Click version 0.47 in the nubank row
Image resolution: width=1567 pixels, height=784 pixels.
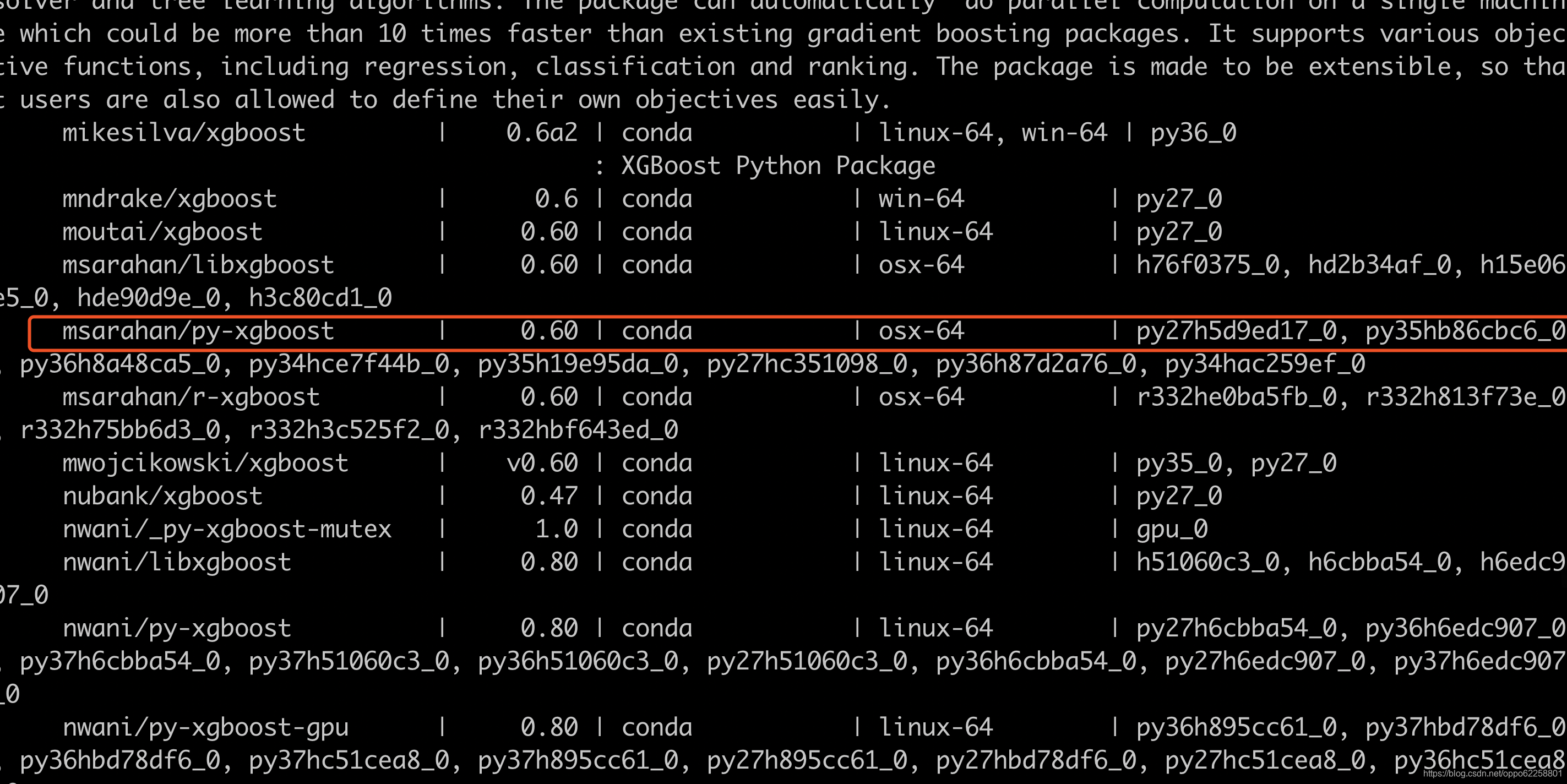pyautogui.click(x=549, y=496)
